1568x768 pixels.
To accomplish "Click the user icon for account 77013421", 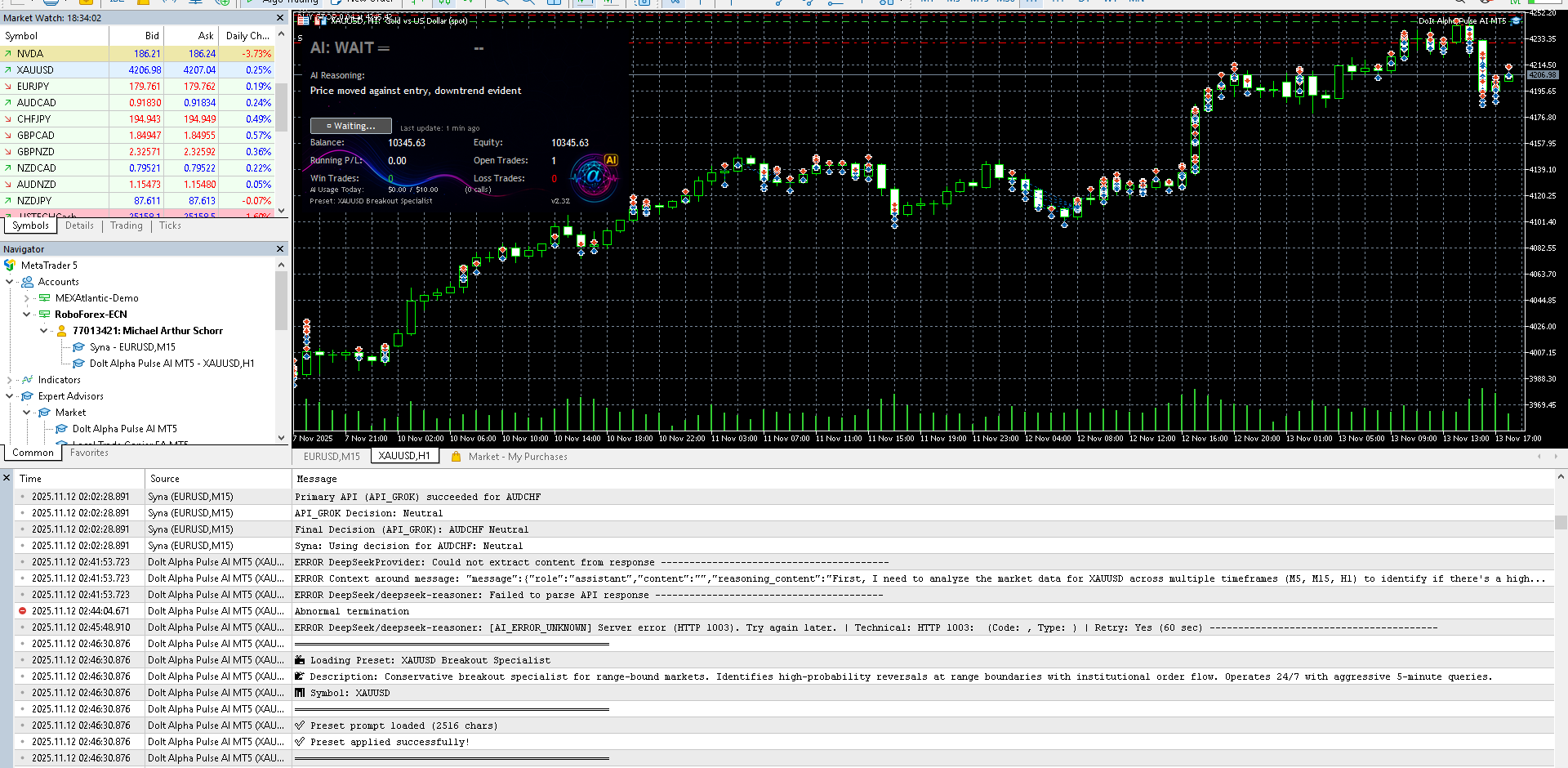I will (x=61, y=331).
